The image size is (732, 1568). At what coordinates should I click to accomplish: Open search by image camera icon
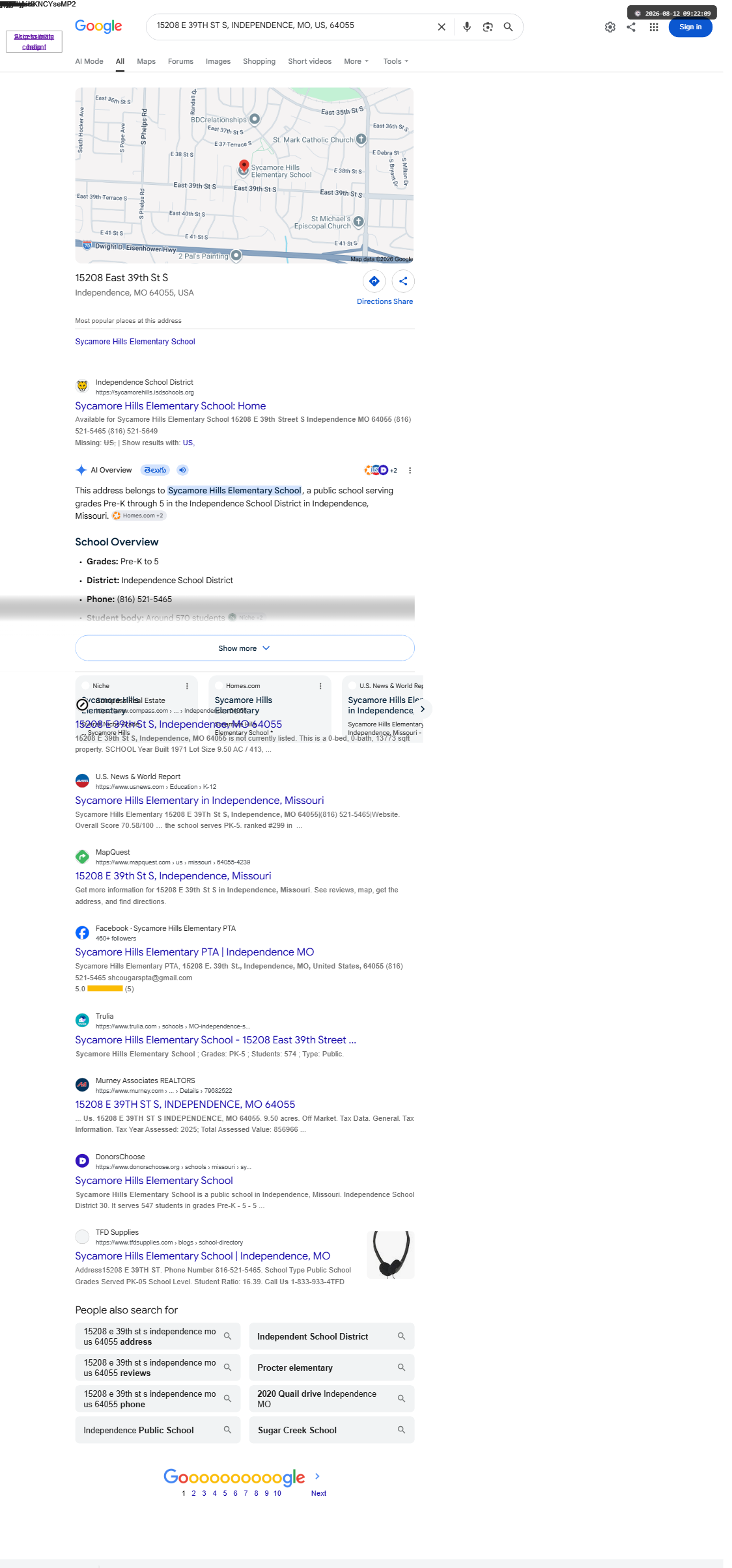[488, 27]
